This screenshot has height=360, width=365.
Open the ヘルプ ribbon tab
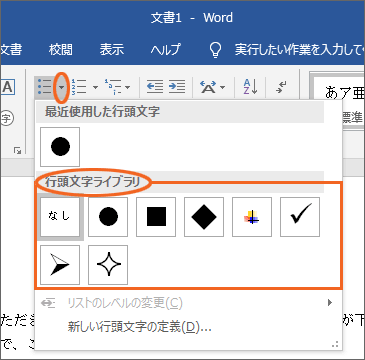[x=165, y=50]
